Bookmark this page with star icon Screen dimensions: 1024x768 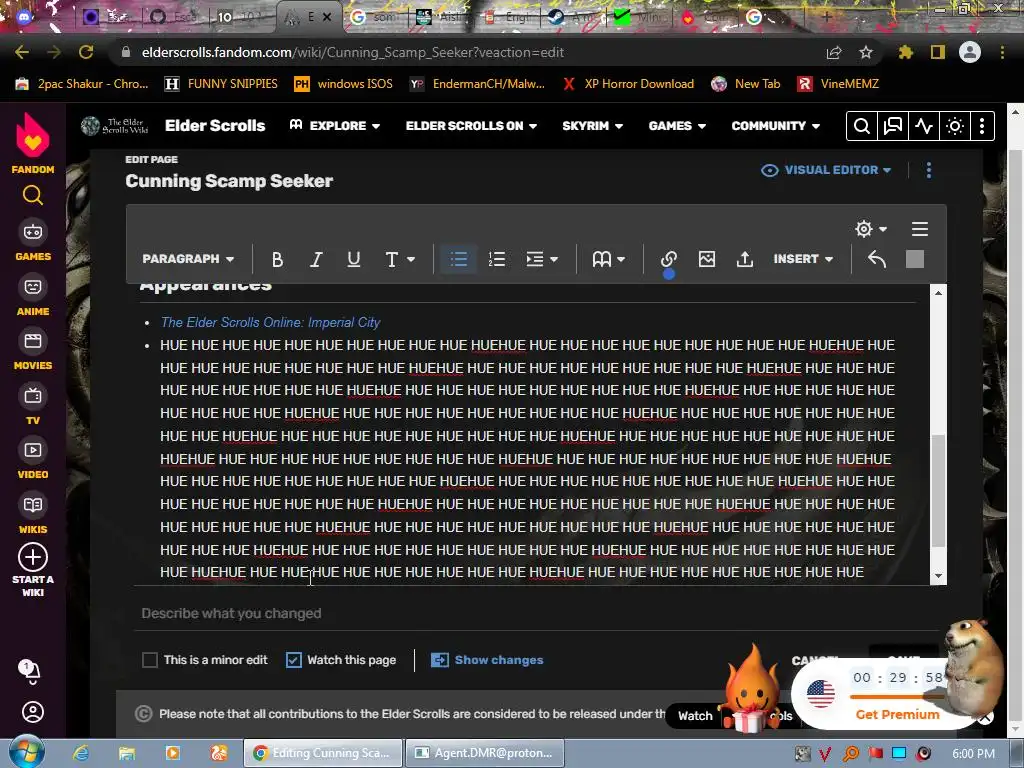click(865, 52)
